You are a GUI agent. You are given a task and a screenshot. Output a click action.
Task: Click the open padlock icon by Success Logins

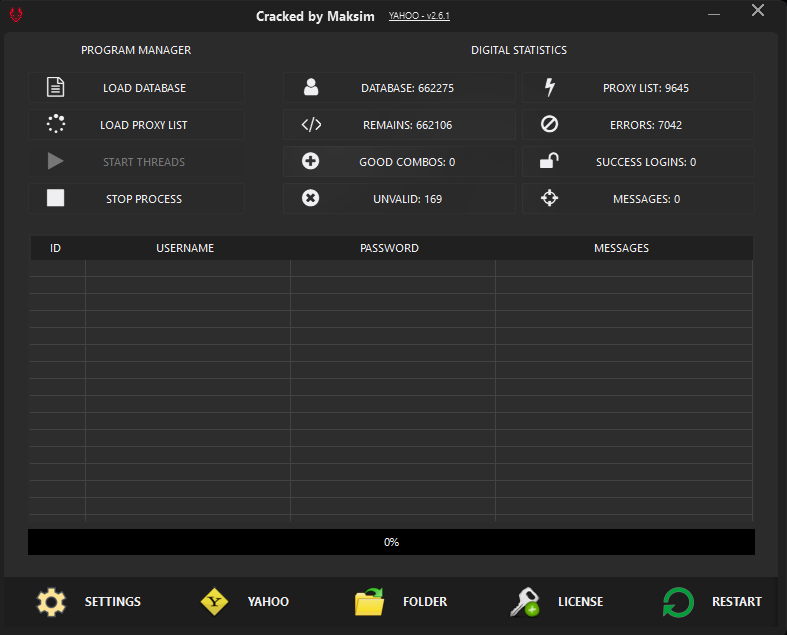tap(549, 161)
